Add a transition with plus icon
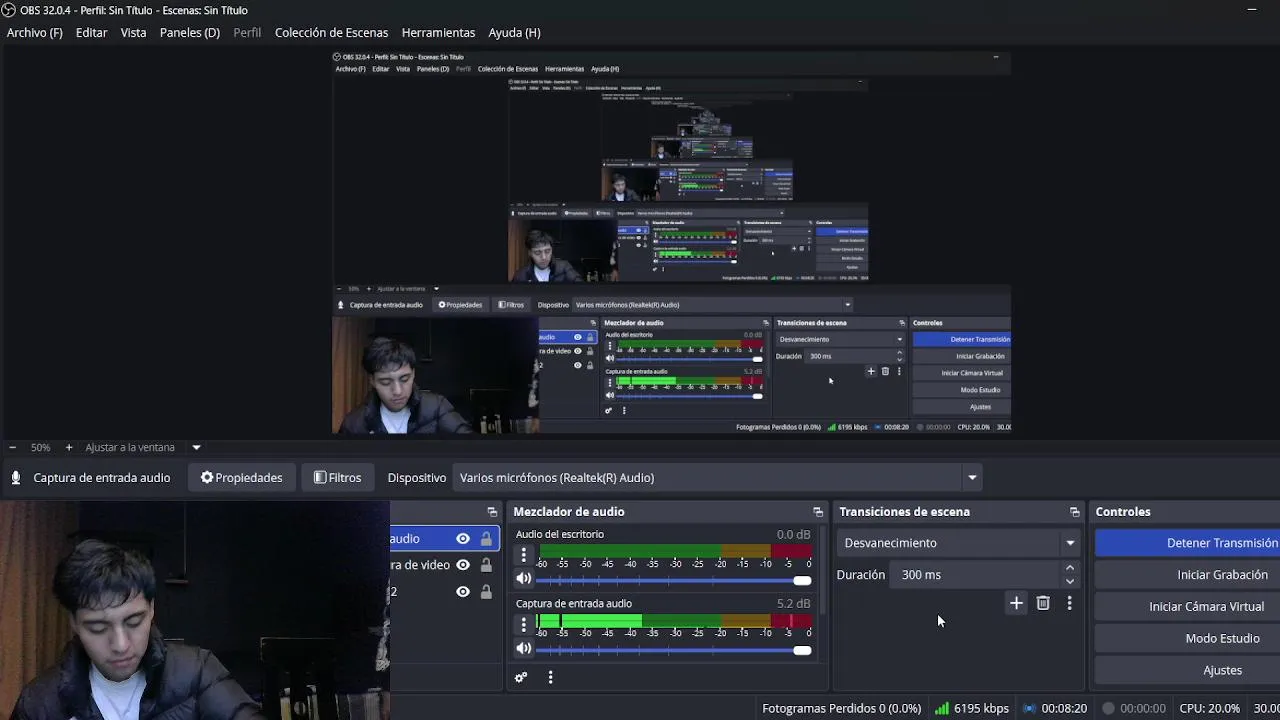 pyautogui.click(x=1016, y=603)
